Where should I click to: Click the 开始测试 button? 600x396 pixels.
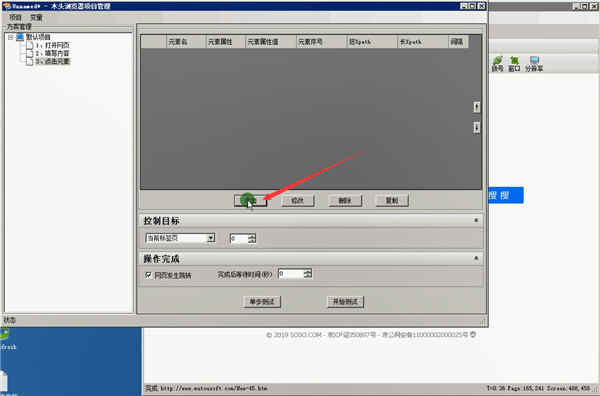[345, 301]
